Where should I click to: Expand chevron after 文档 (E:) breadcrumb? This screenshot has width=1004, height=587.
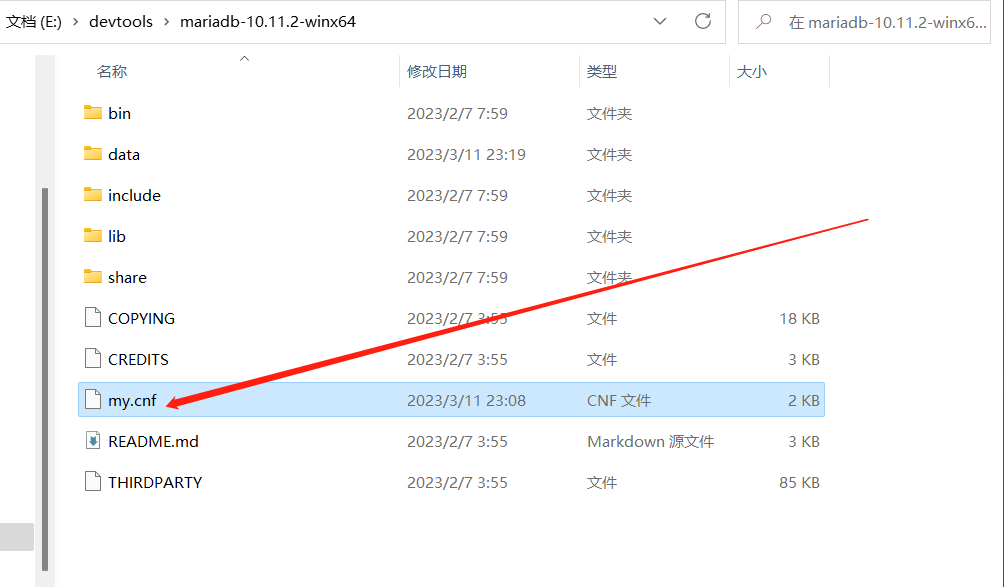pyautogui.click(x=76, y=22)
